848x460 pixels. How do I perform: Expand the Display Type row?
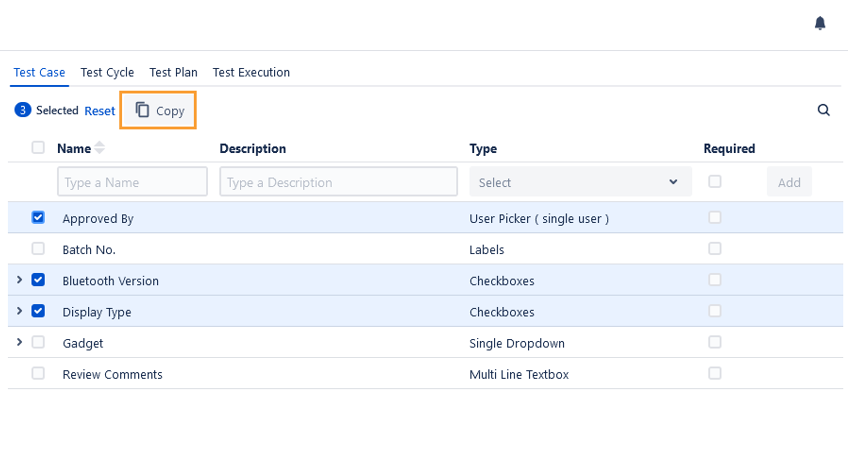(19, 311)
